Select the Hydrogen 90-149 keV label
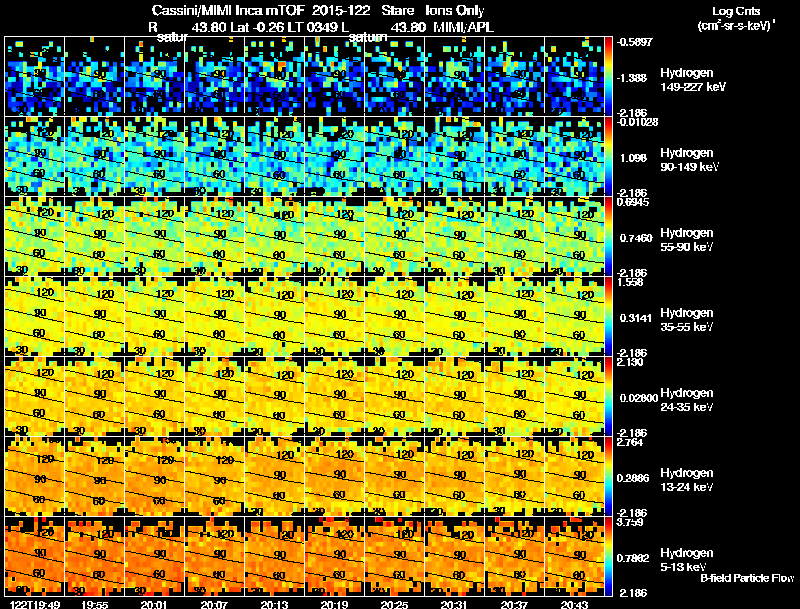 pyautogui.click(x=689, y=160)
